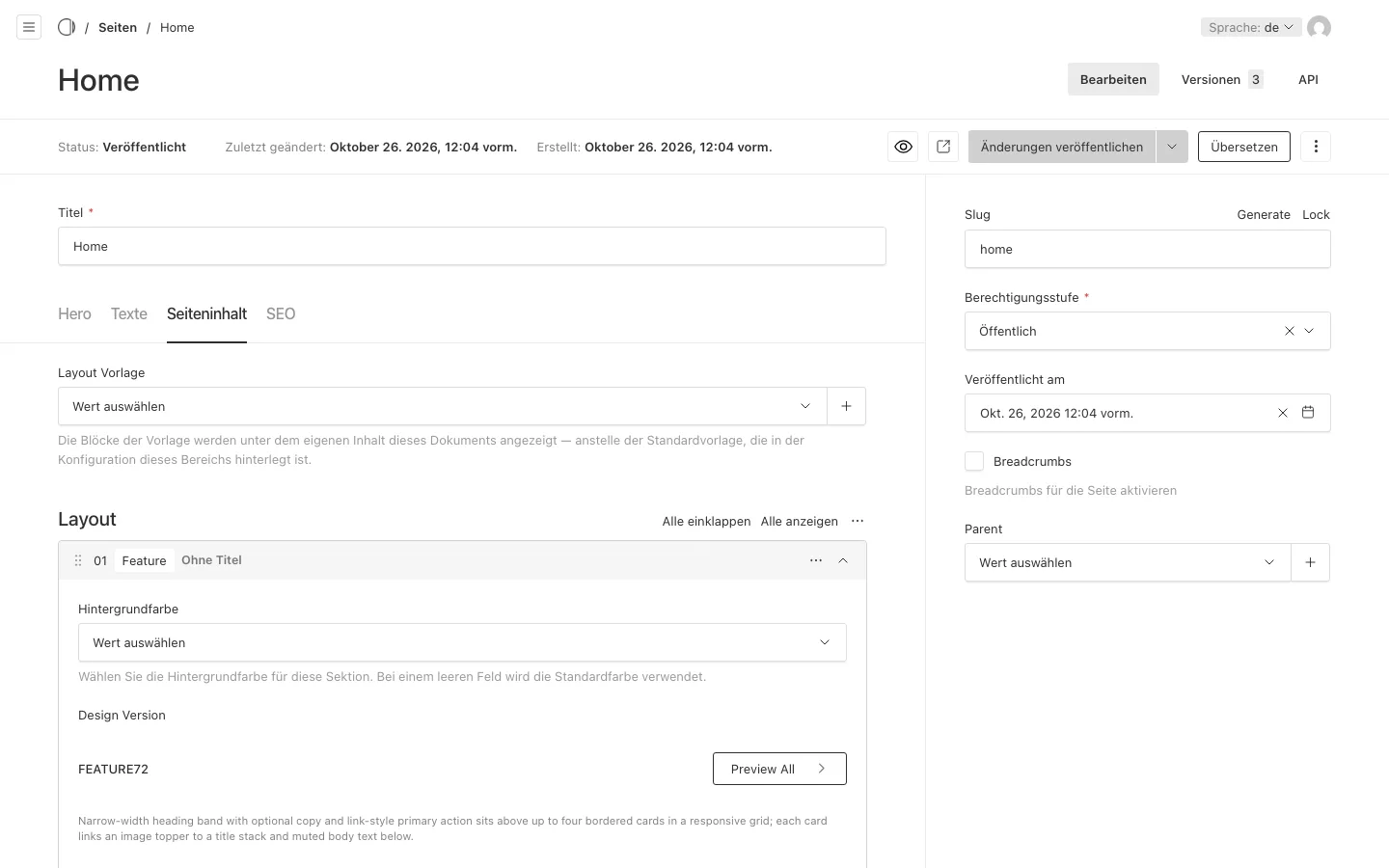Open Layout Vorlage dropdown

tap(443, 406)
